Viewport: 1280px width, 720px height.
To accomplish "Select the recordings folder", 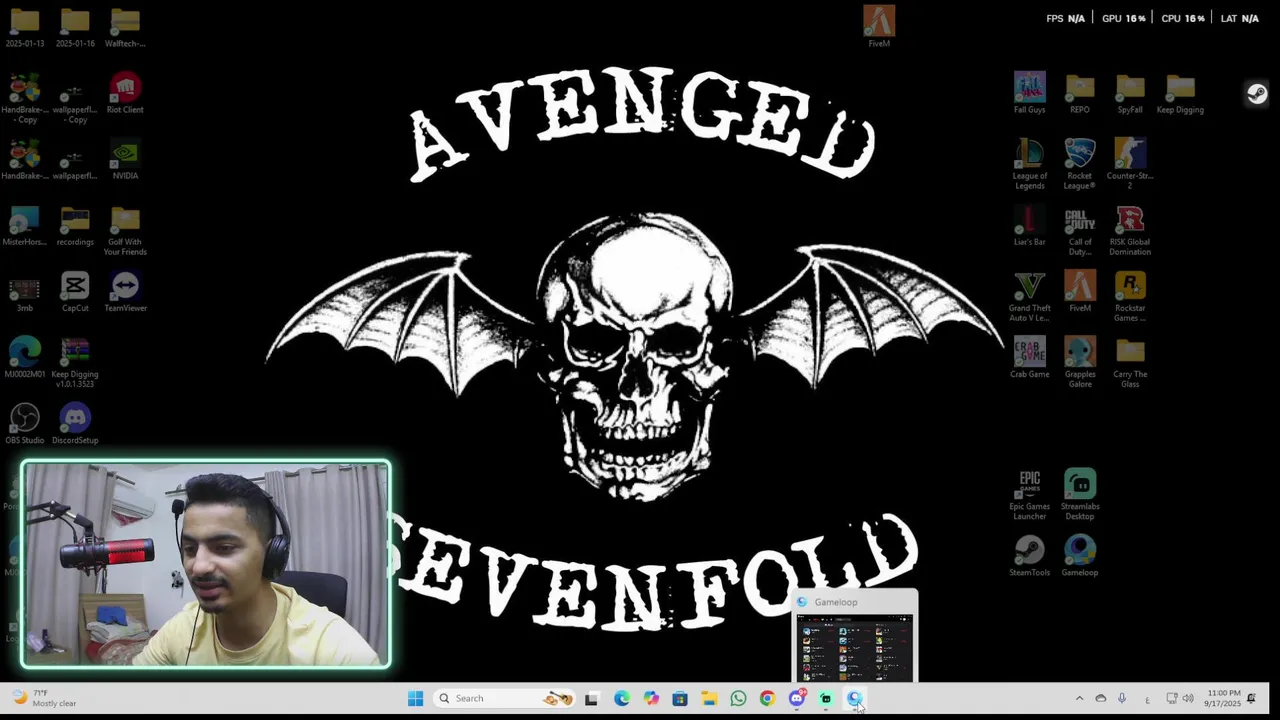I will coord(75,225).
